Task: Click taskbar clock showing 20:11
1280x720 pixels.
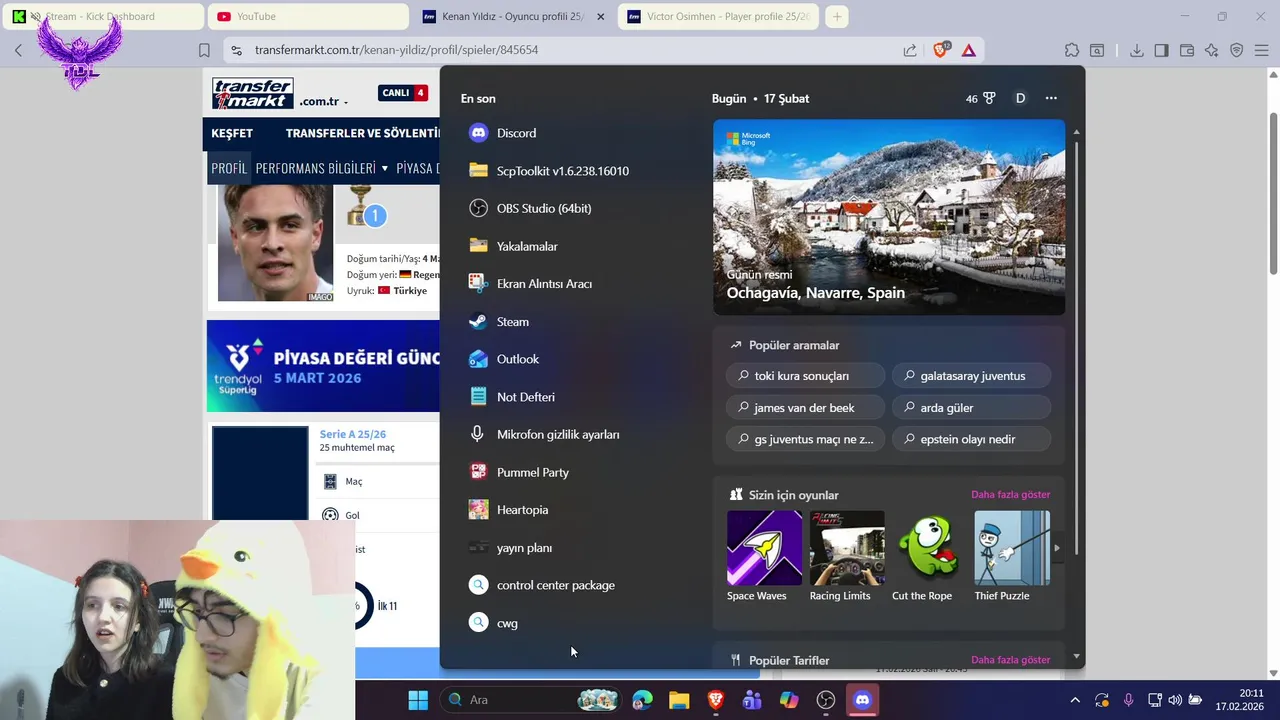Action: [1239, 700]
